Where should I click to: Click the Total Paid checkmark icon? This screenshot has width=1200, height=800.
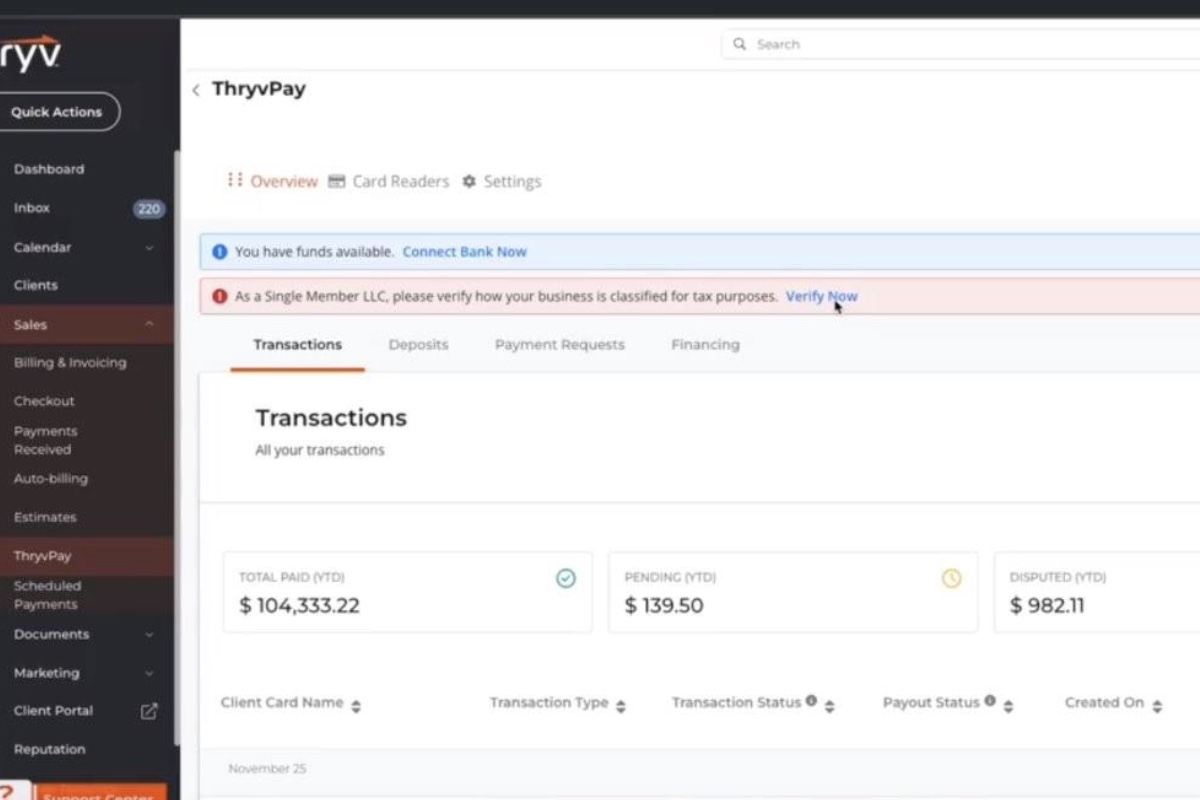tap(566, 578)
